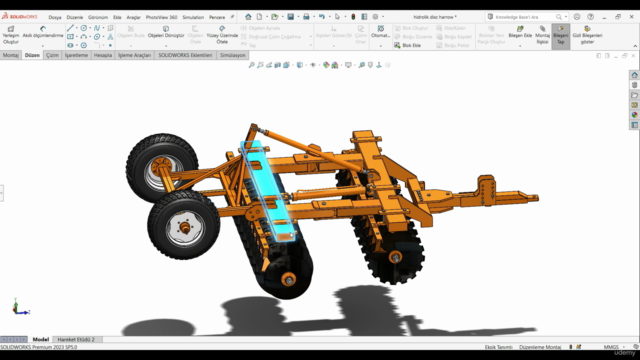This screenshot has height=360, width=640.
Task: Toggle Bileşeni Taşı move component button
Action: point(560,36)
